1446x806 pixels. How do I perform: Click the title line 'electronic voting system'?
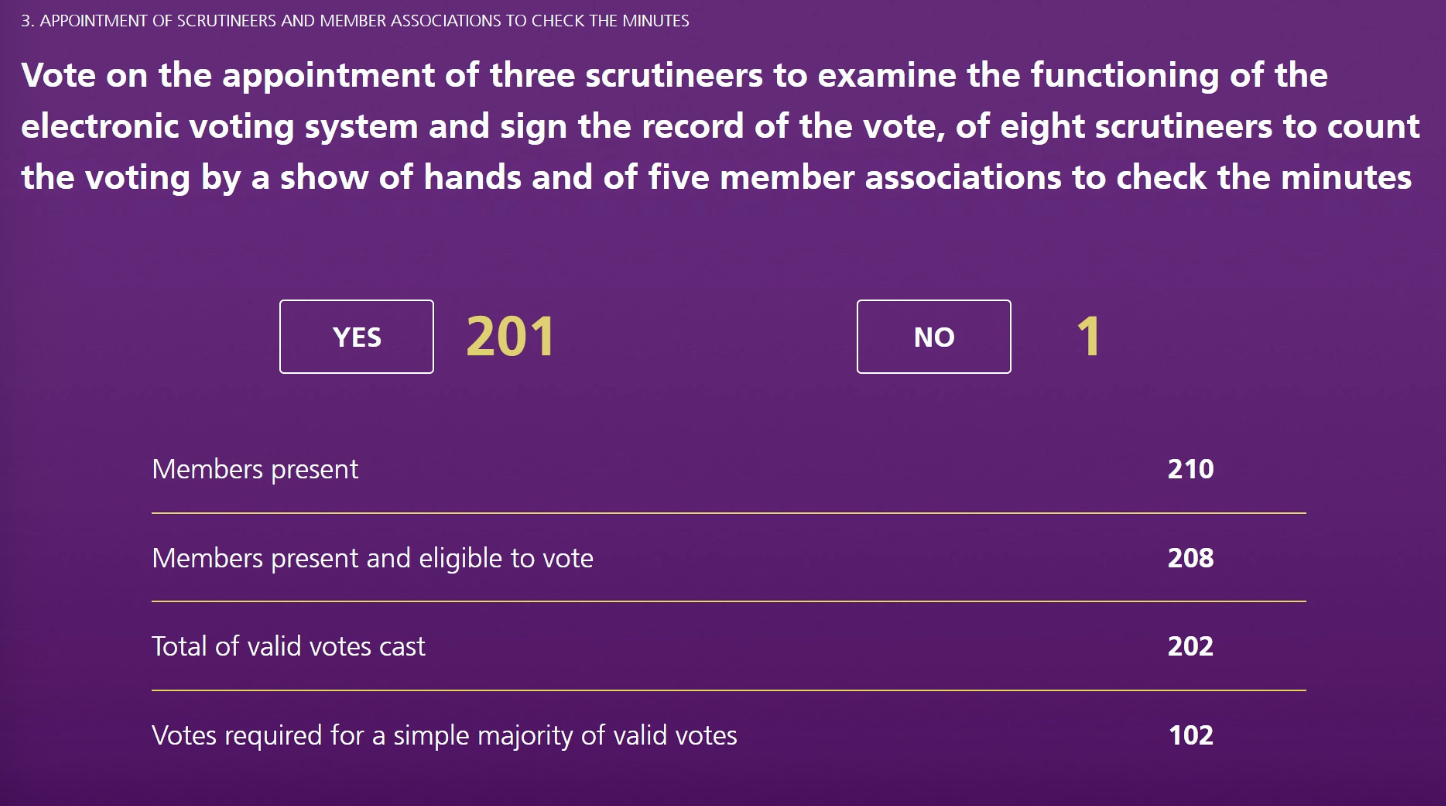click(x=720, y=127)
